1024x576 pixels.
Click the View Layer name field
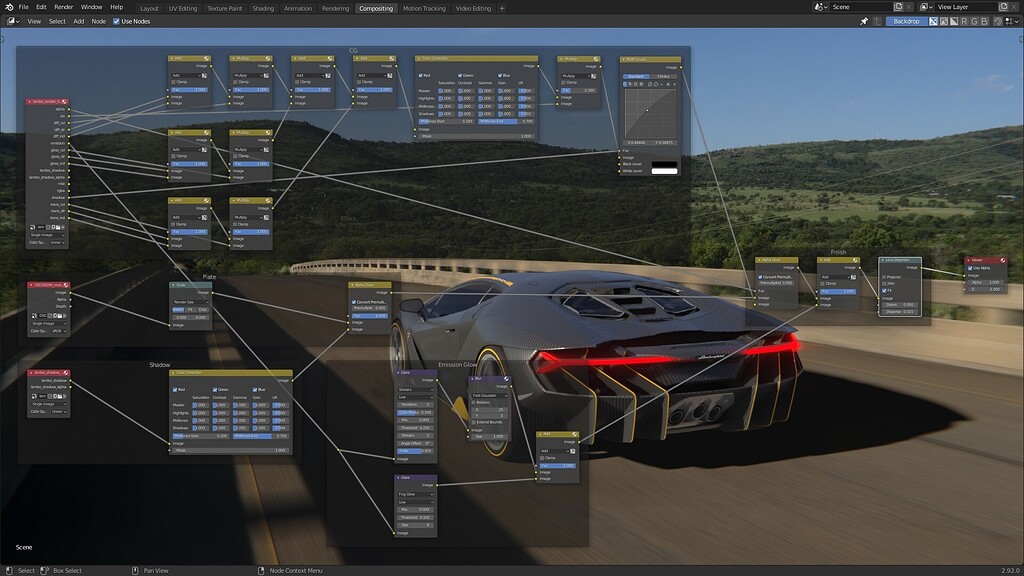click(967, 7)
